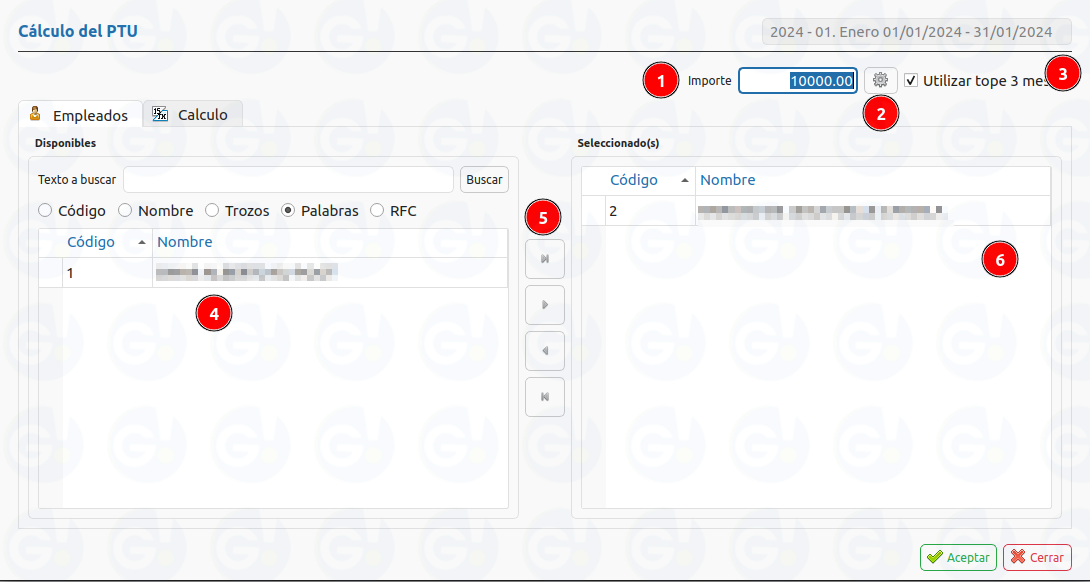Move one employee back to available list
The width and height of the screenshot is (1090, 582).
point(545,350)
